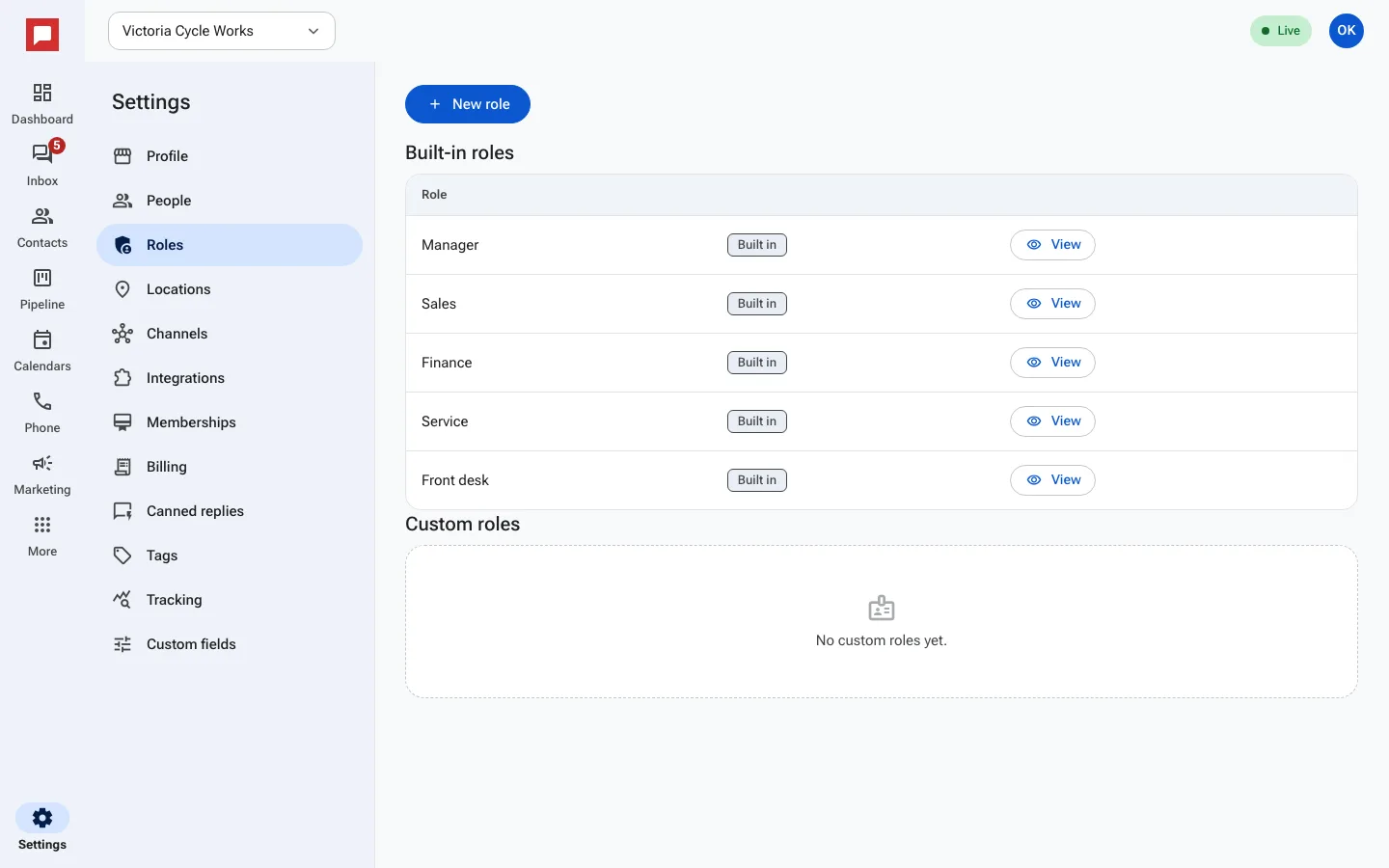Screen dimensions: 1389x868
Task: Click the Roles shield icon
Action: (x=123, y=245)
